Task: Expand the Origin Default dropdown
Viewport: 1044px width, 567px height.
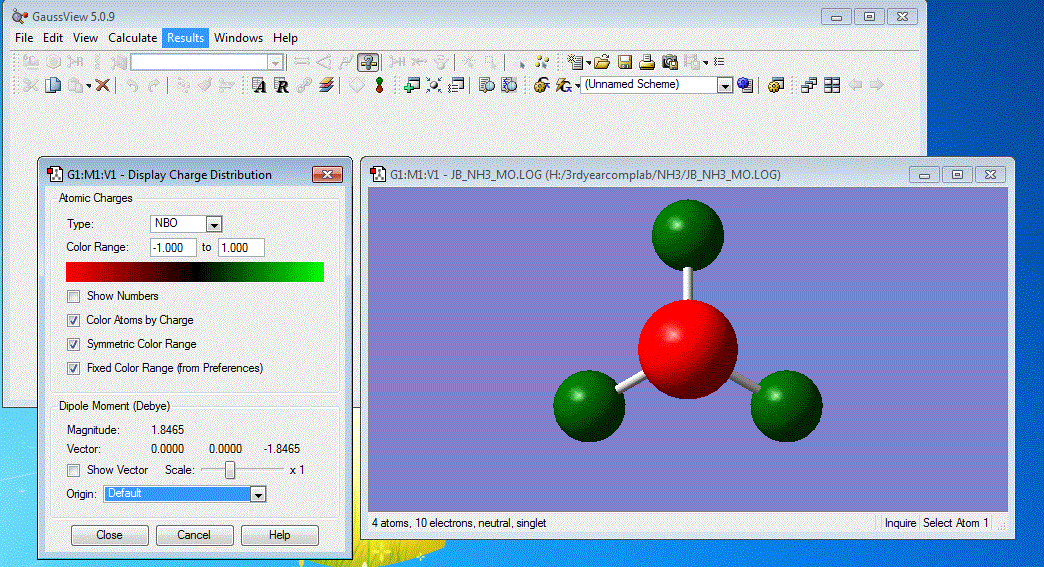Action: (x=258, y=494)
